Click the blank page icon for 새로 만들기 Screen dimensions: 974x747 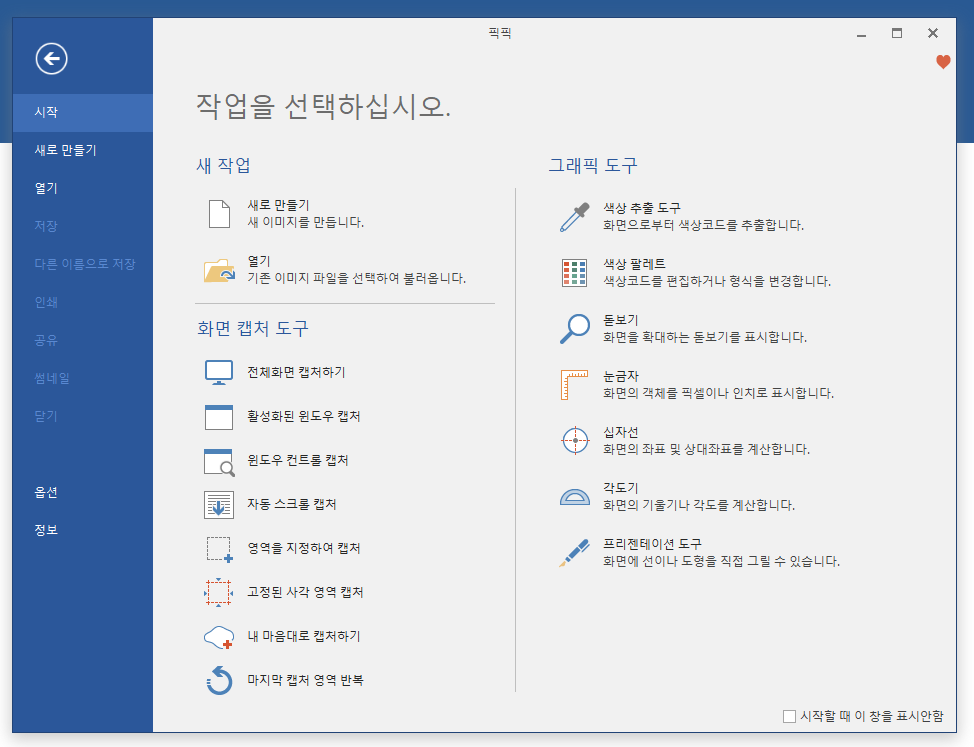pyautogui.click(x=219, y=214)
